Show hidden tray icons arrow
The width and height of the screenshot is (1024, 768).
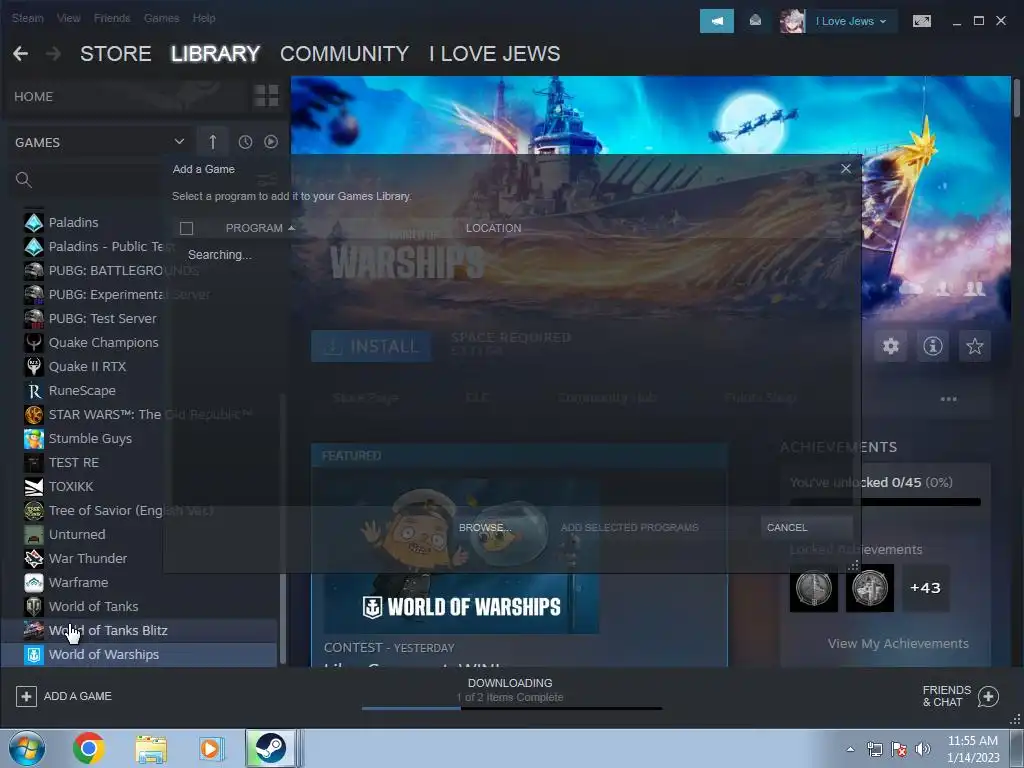[850, 749]
